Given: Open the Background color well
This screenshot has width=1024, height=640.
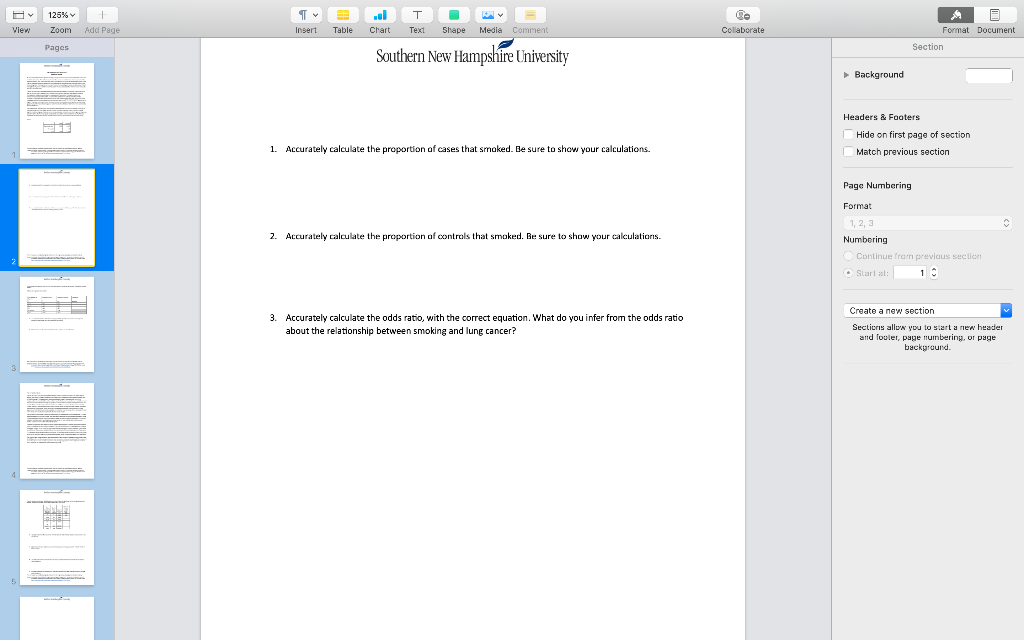Looking at the screenshot, I should (x=989, y=76).
